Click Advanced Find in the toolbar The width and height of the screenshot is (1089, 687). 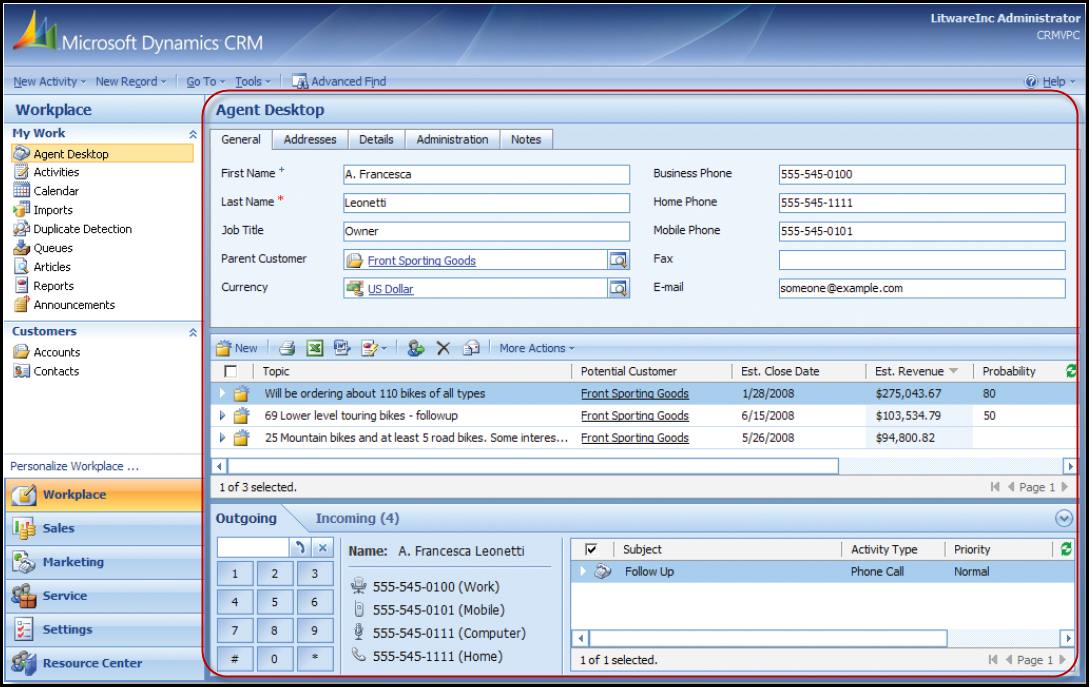click(339, 81)
